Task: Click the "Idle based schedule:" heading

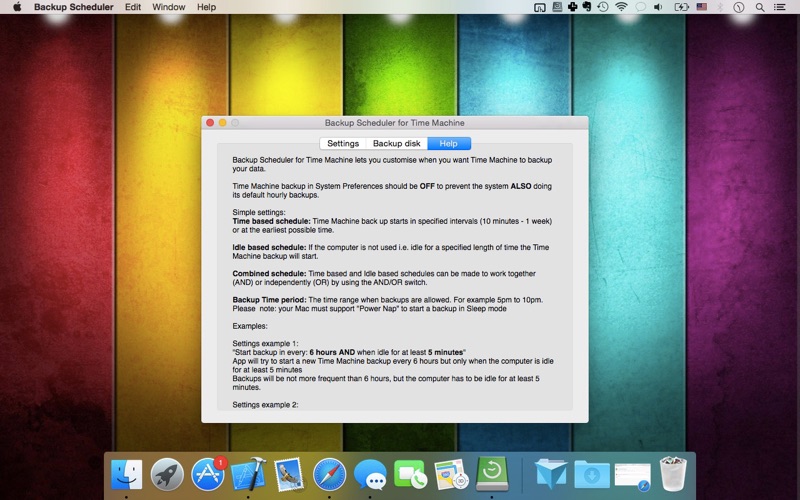Action: (x=269, y=247)
